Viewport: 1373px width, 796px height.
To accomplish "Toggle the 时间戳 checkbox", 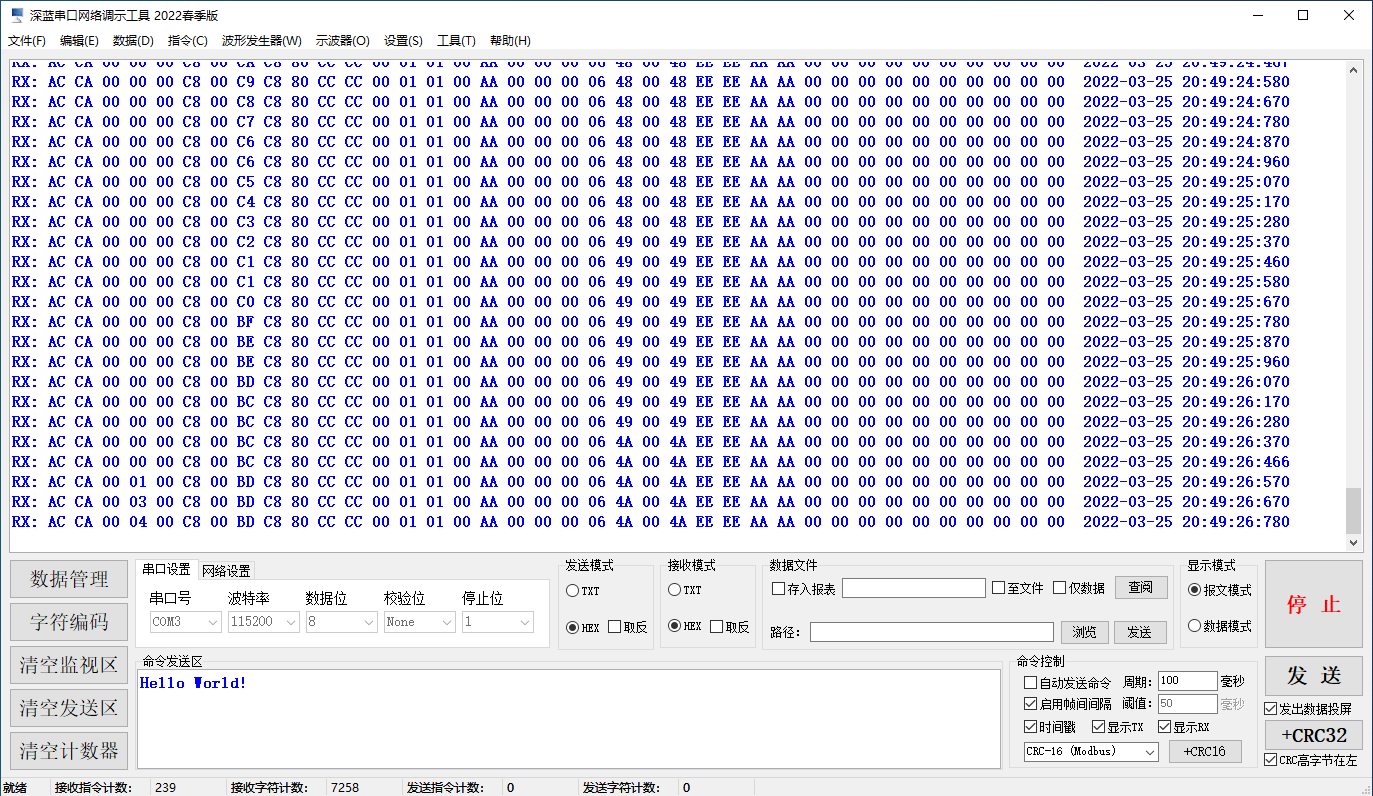I will tap(1031, 727).
